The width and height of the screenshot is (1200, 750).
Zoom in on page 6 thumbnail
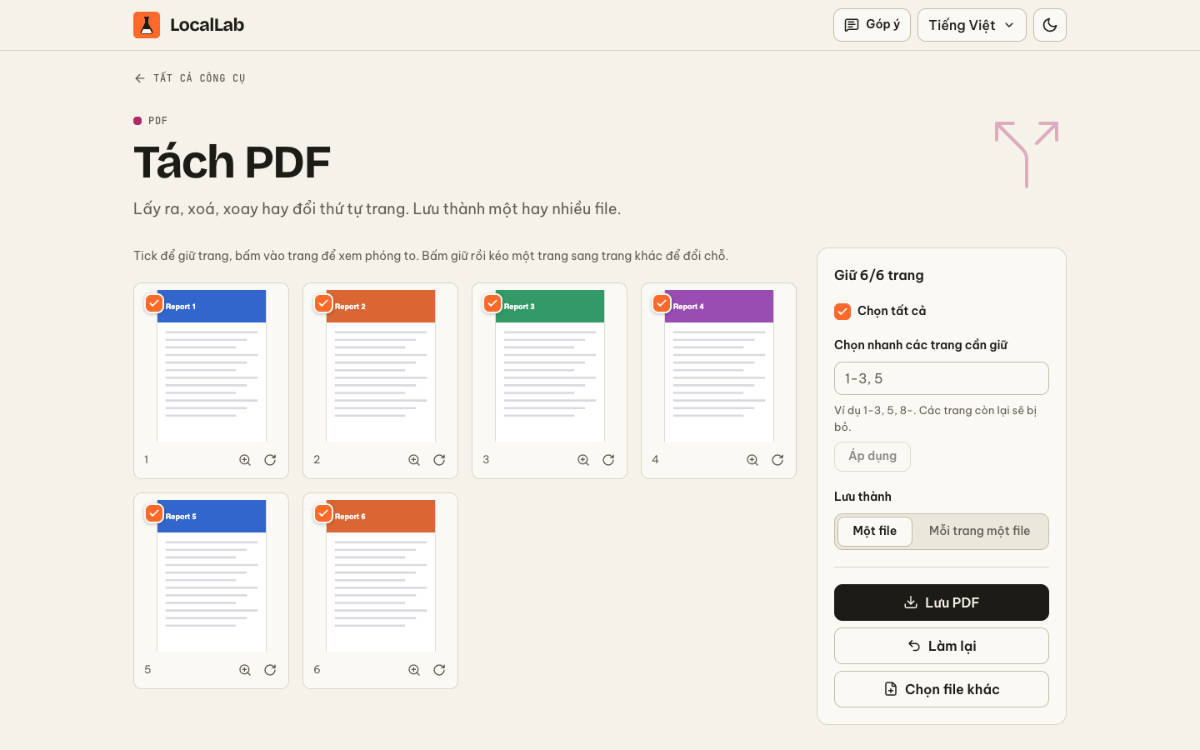click(x=414, y=670)
